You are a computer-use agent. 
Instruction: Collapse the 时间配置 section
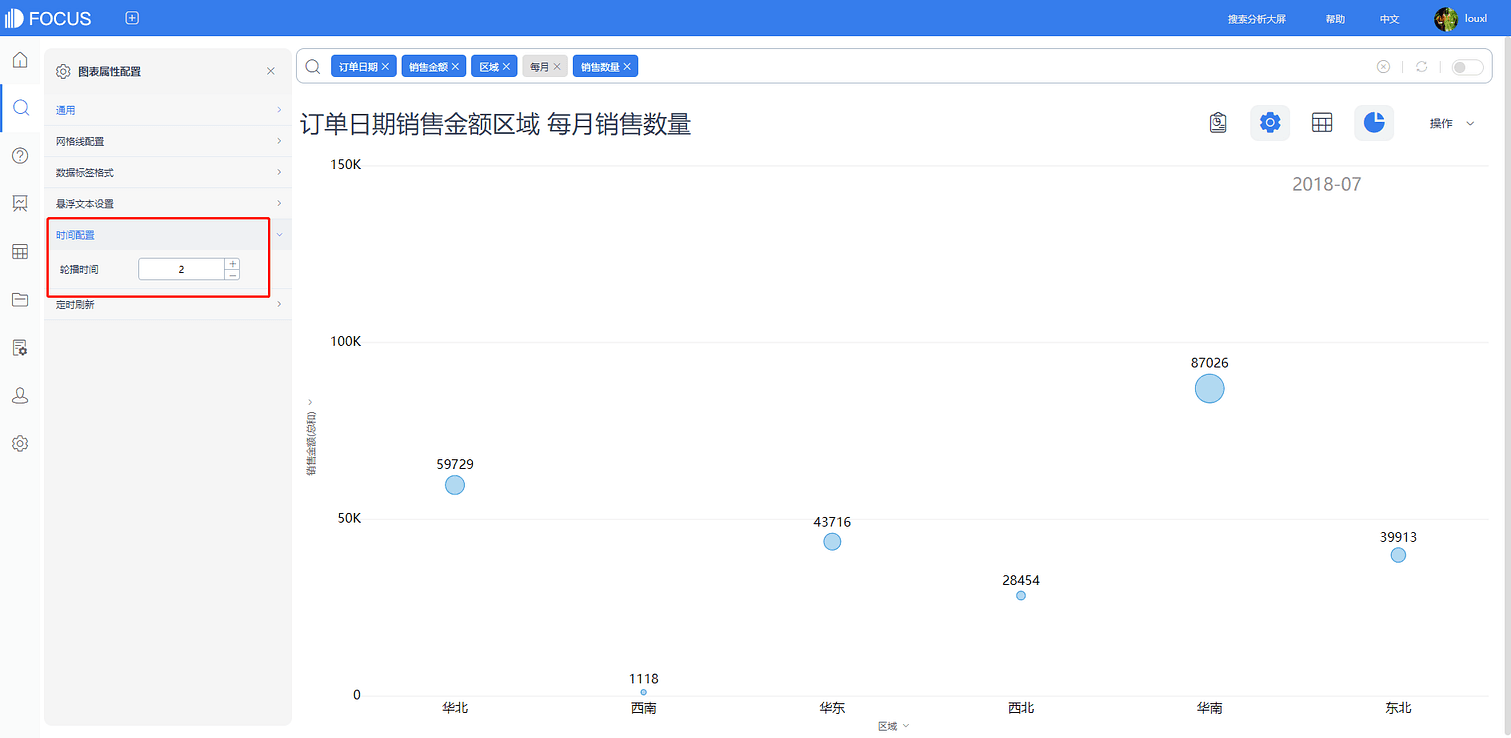[168, 234]
